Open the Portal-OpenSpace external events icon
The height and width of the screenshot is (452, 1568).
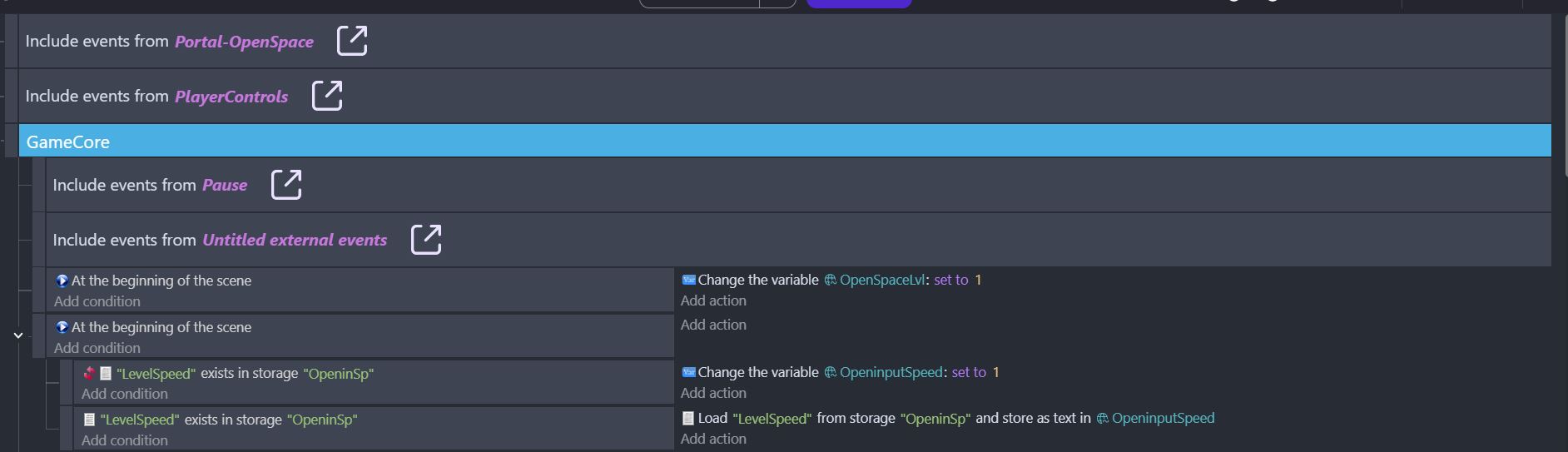[x=351, y=40]
